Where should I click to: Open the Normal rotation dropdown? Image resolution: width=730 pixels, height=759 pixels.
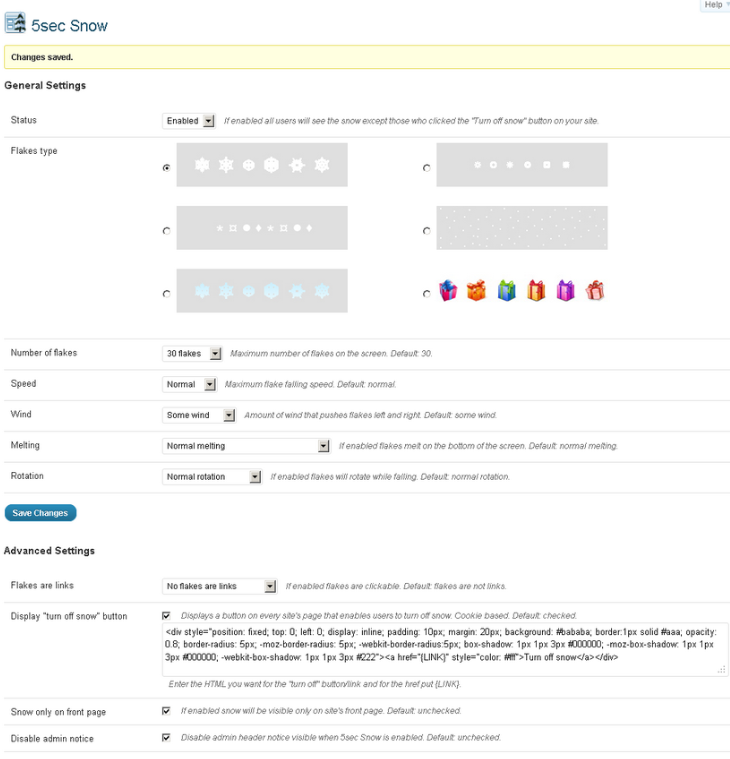[x=212, y=477]
